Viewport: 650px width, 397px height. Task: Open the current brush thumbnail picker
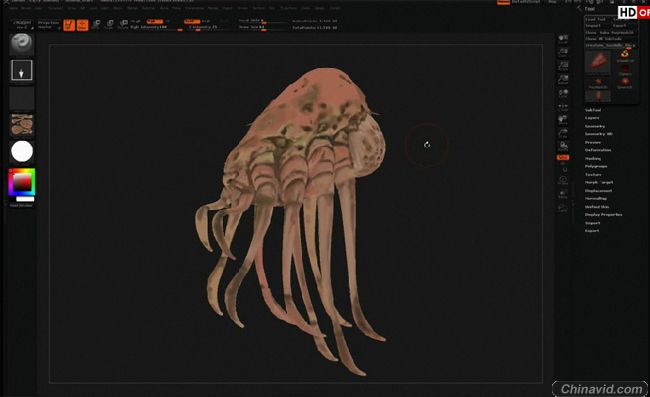(x=22, y=44)
